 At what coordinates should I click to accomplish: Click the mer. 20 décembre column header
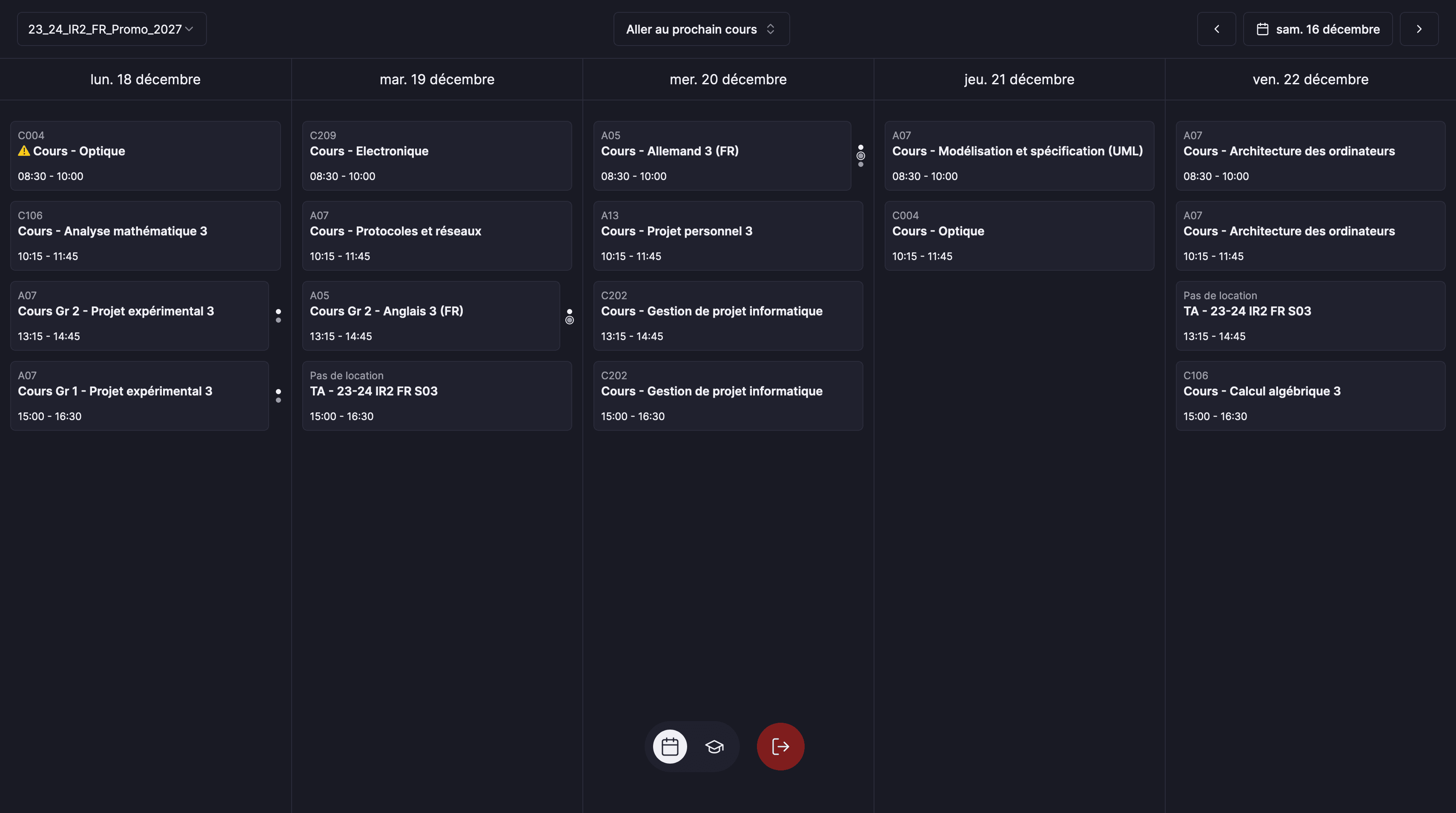[x=728, y=79]
